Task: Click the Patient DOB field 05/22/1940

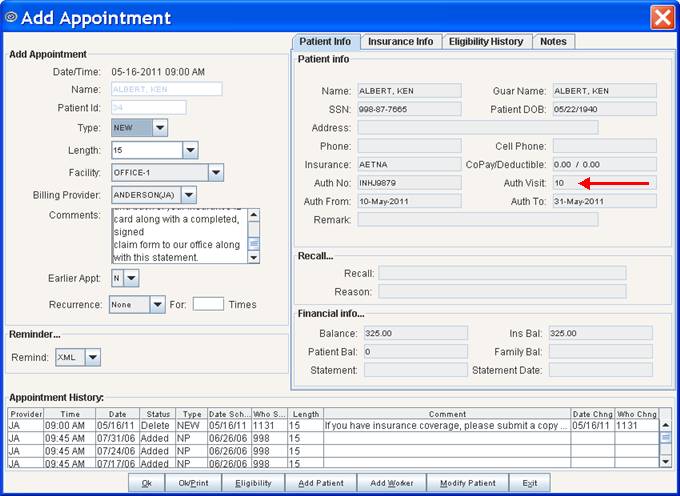Action: (x=605, y=109)
